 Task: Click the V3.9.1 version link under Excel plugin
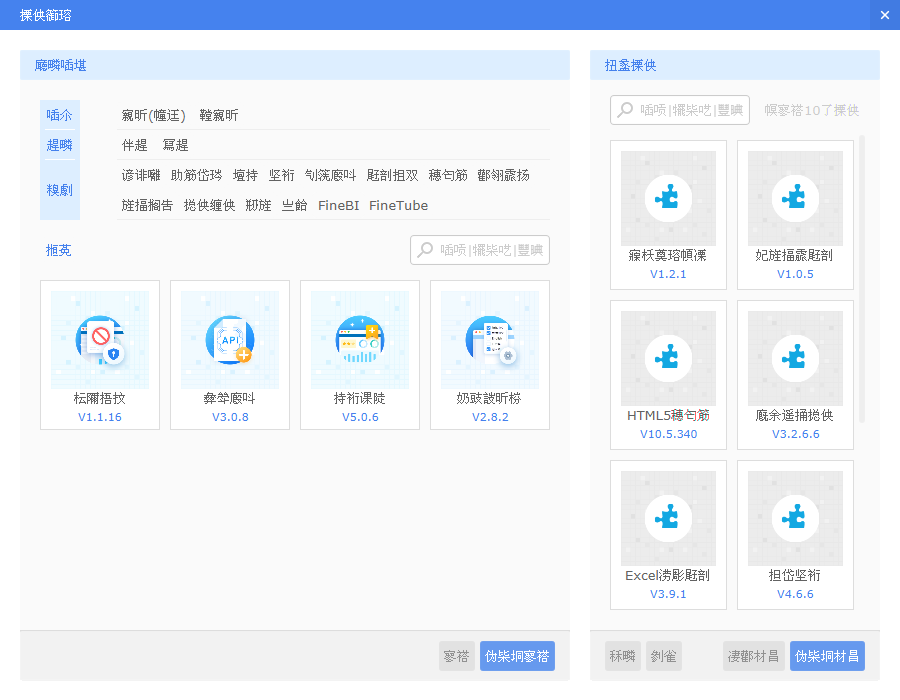668,594
